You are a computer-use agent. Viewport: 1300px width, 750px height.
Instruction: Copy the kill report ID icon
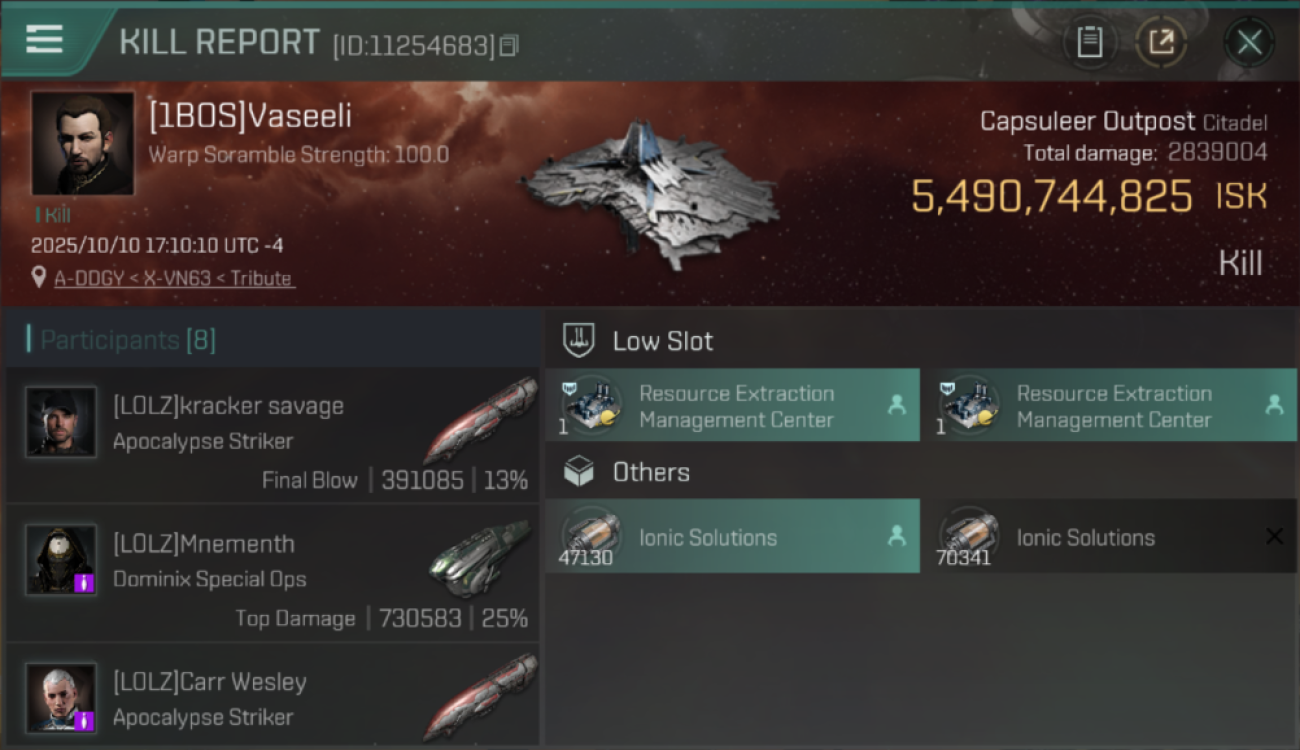coord(509,46)
